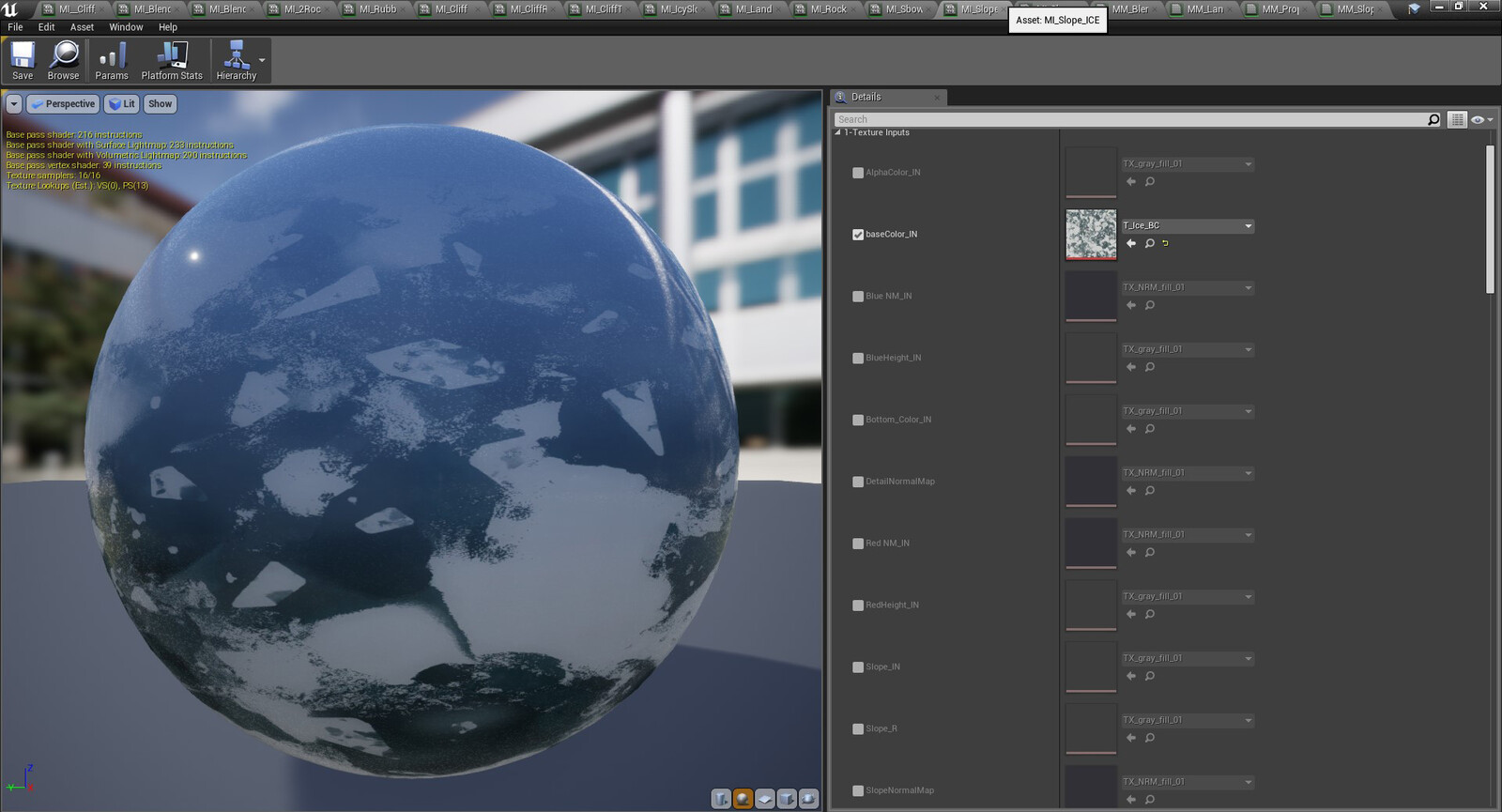Open the Hierarchy toolbar button
Image resolution: width=1502 pixels, height=812 pixels.
point(236,61)
